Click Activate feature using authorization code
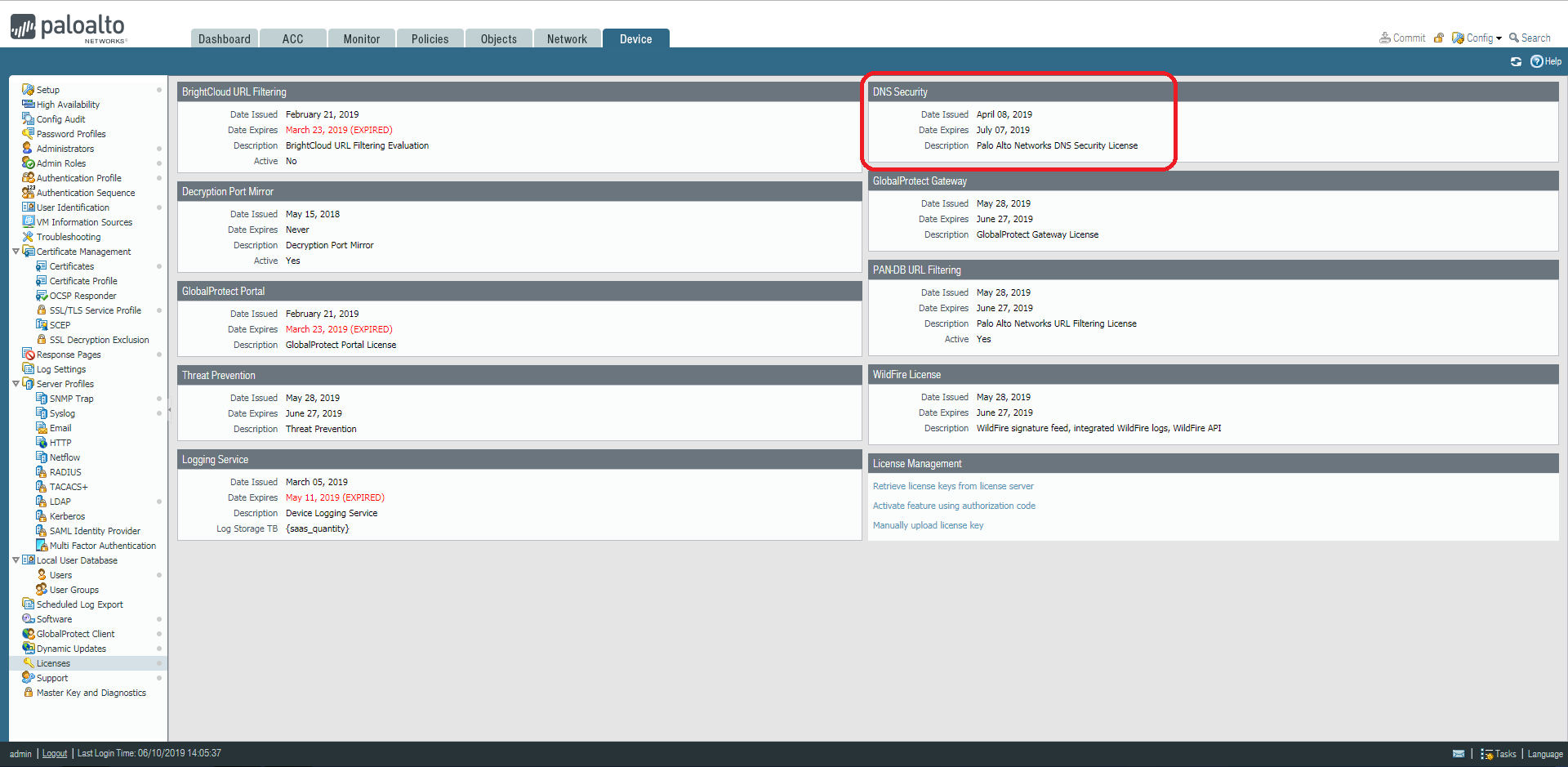The width and height of the screenshot is (1568, 767). [x=954, y=506]
